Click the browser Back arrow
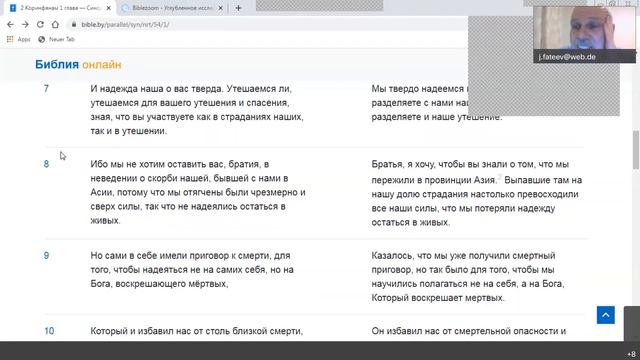The image size is (640, 360). 10,24
